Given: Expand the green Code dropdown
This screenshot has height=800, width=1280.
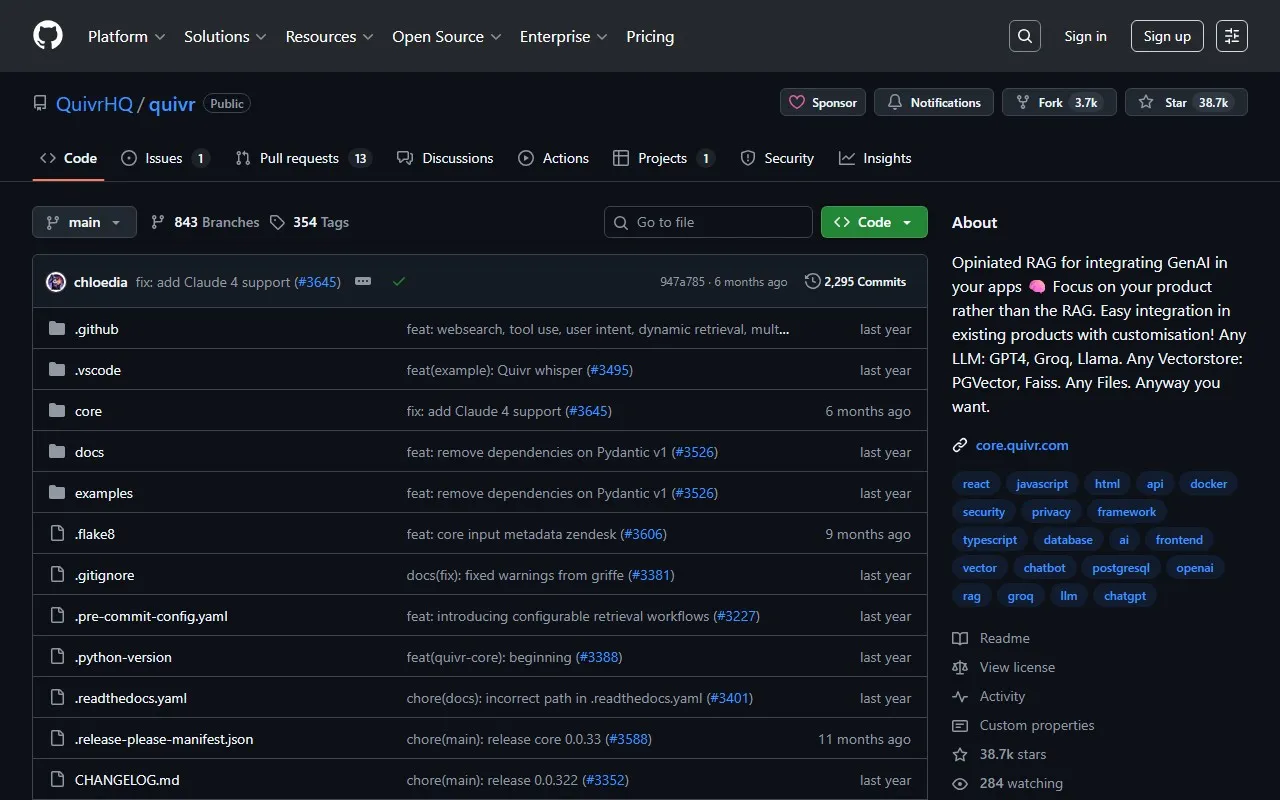Looking at the screenshot, I should (x=873, y=222).
